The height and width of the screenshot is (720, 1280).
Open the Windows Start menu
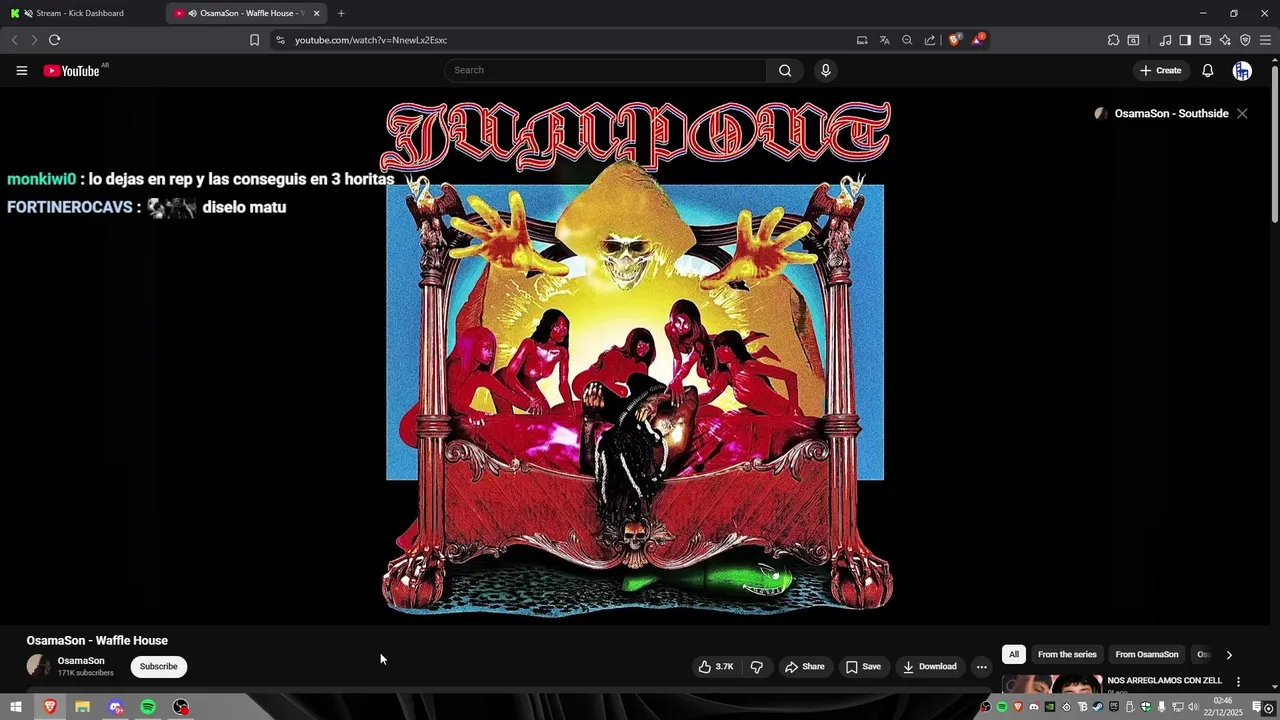click(x=16, y=707)
